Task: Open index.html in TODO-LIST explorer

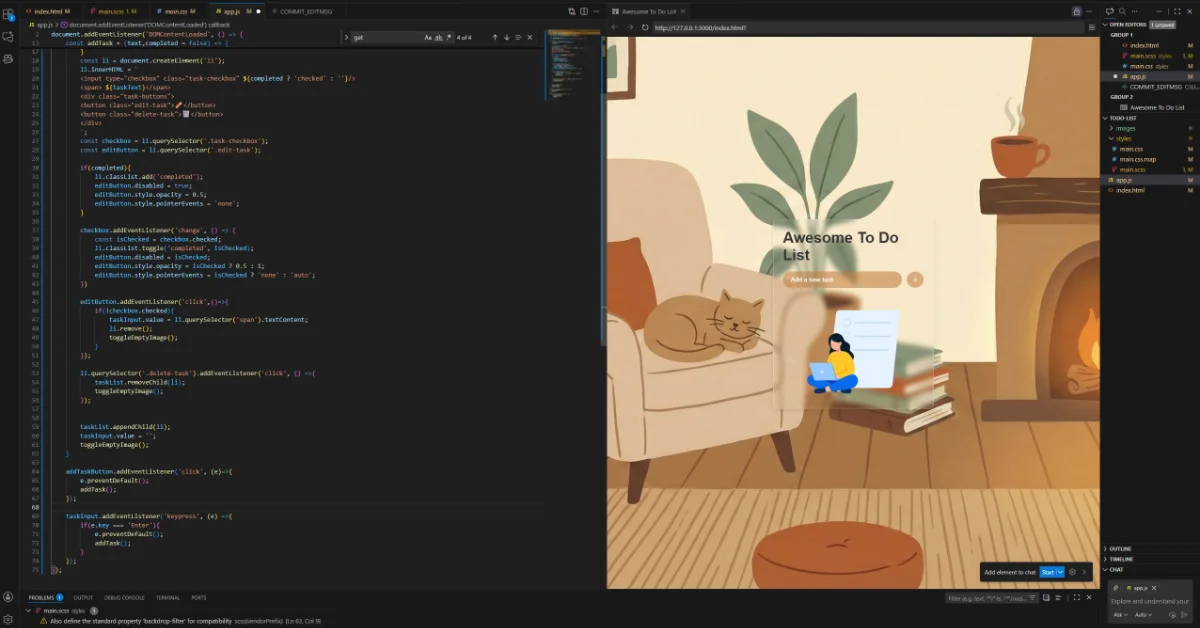Action: [1129, 190]
